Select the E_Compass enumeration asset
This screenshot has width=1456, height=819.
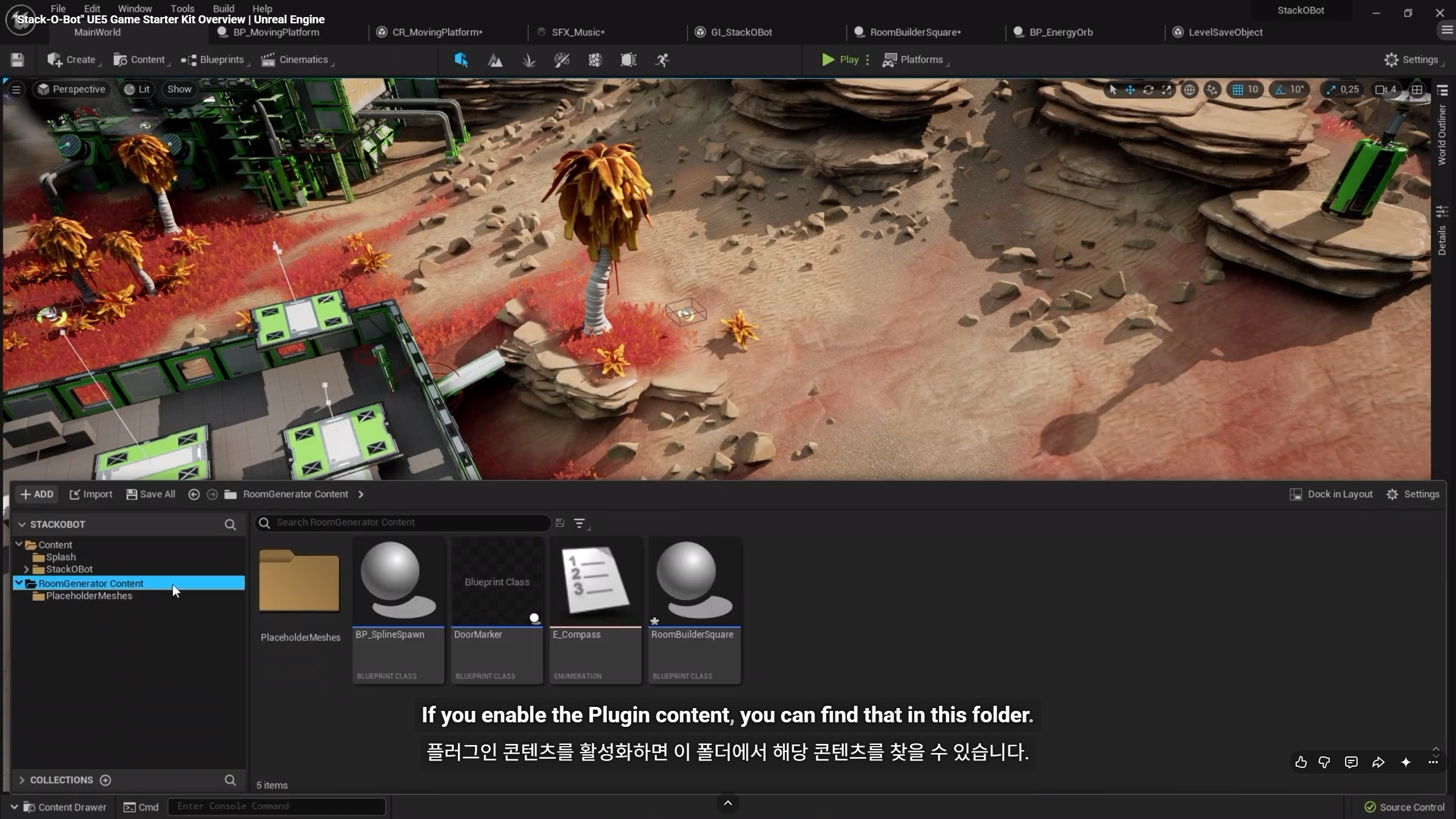pyautogui.click(x=595, y=610)
